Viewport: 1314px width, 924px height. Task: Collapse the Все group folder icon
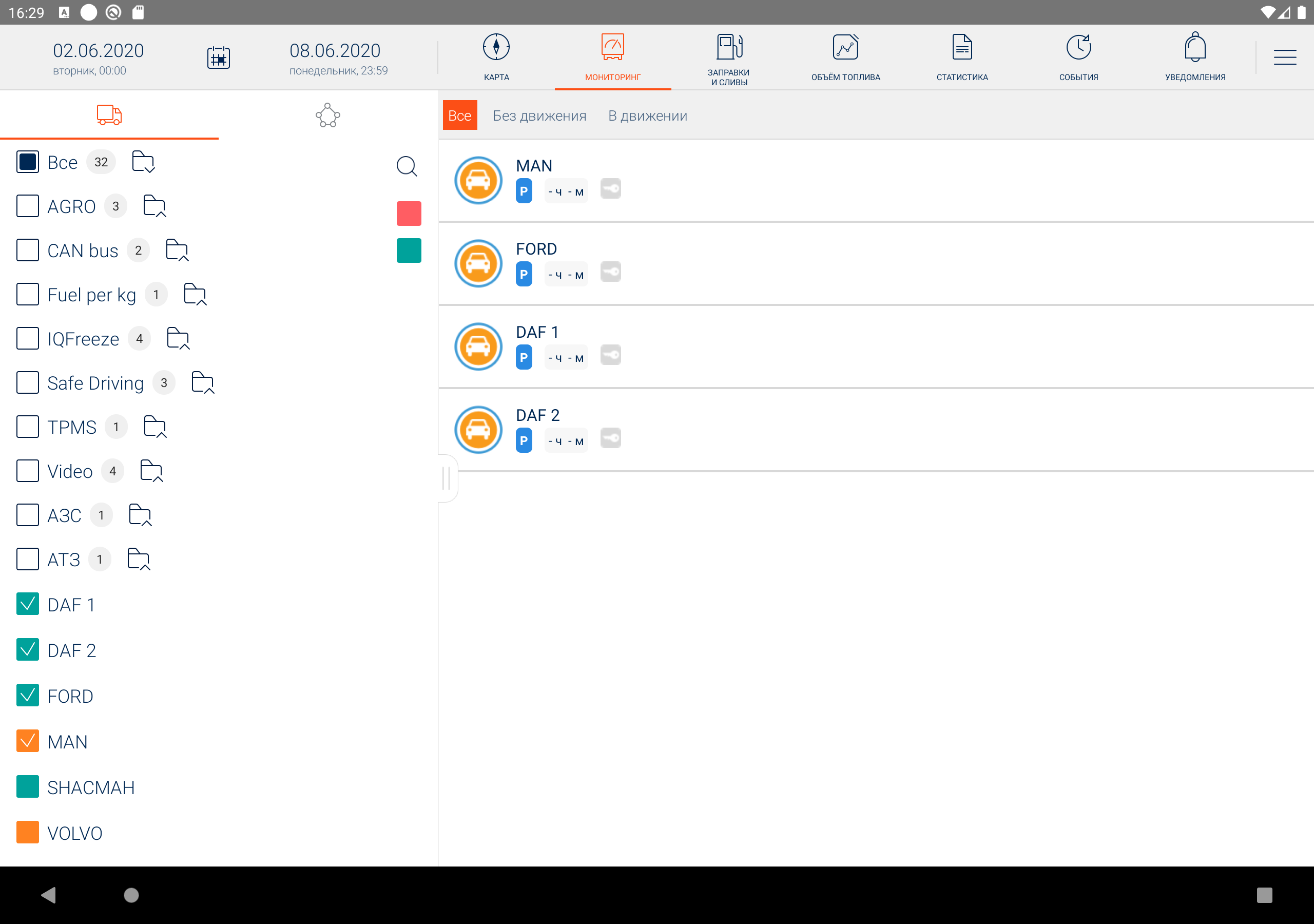pos(143,162)
